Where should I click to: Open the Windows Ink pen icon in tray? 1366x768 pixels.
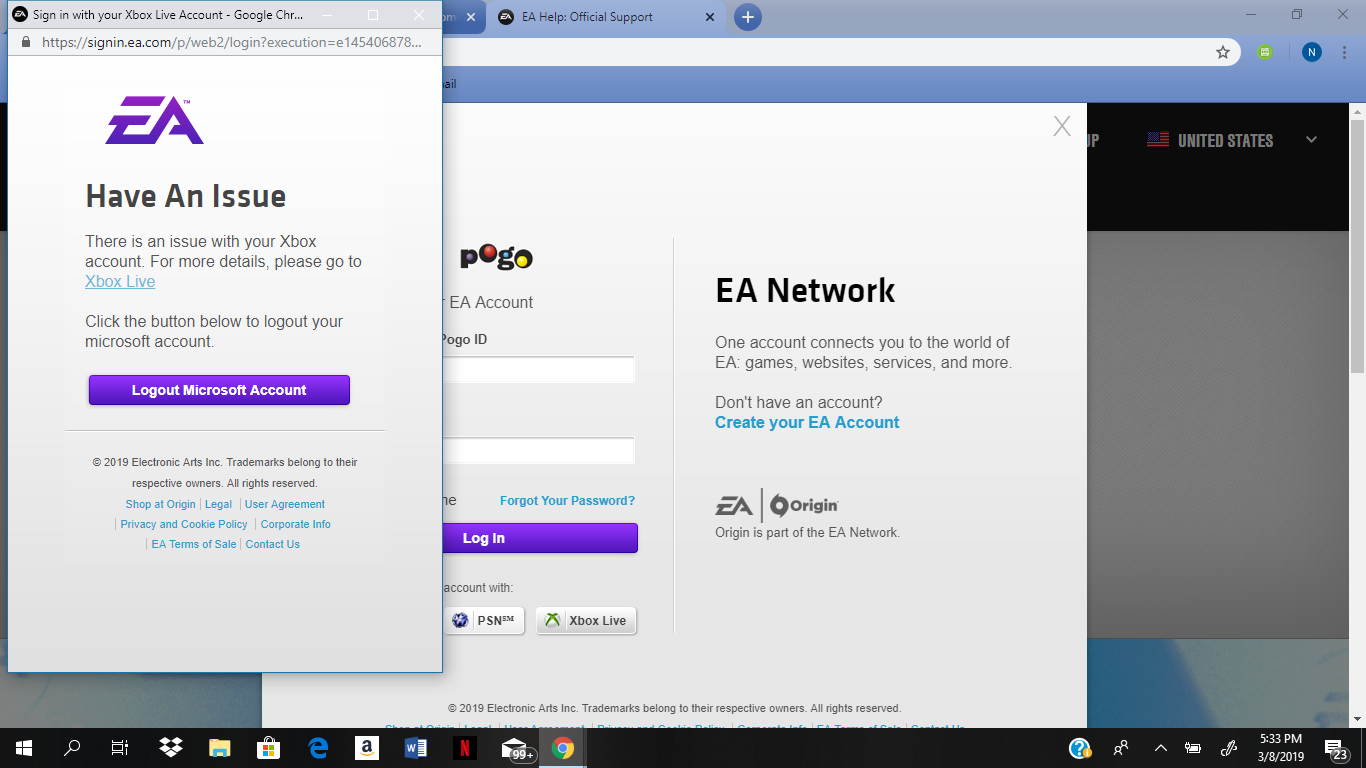1229,748
